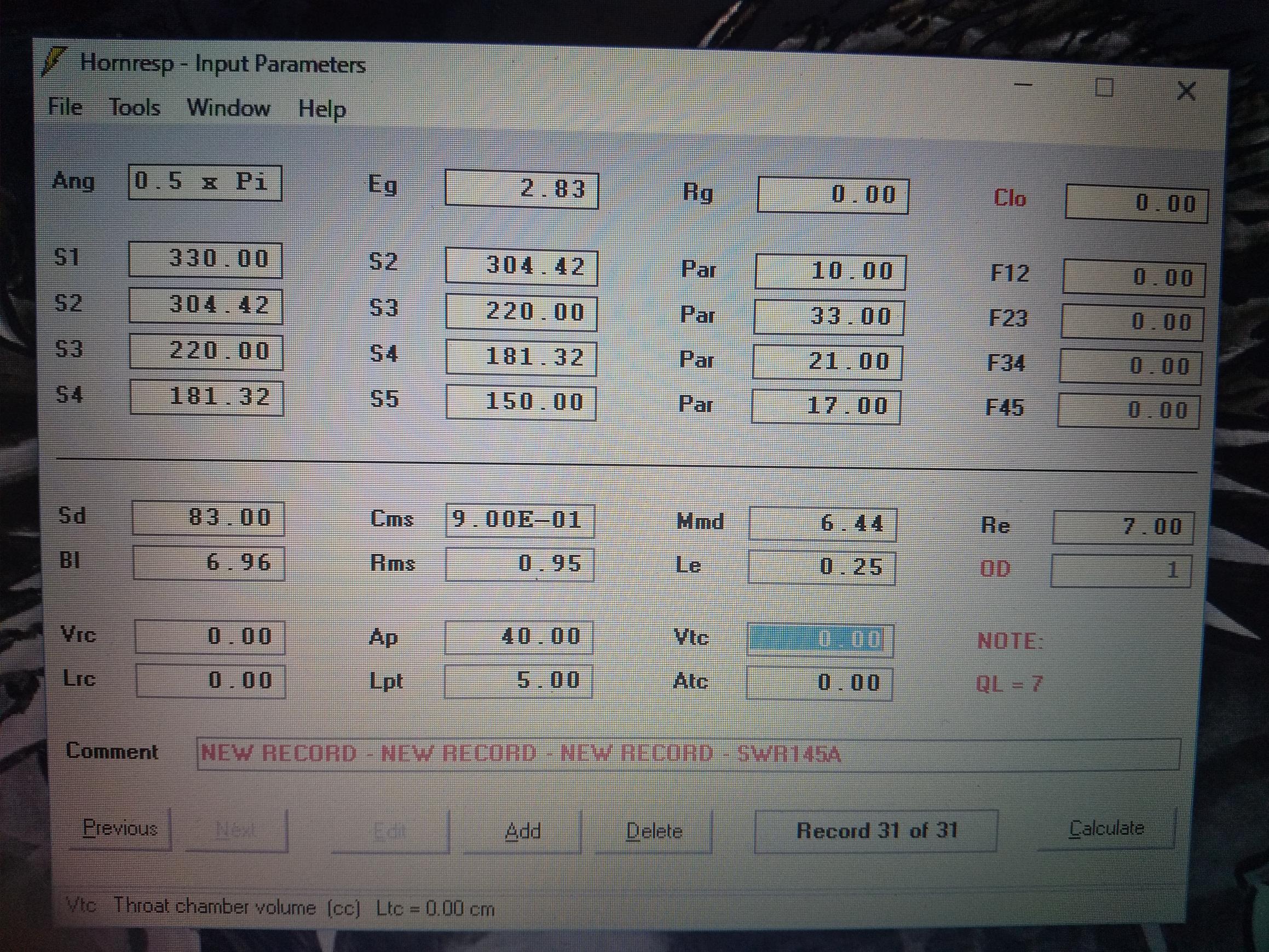The width and height of the screenshot is (1269, 952).
Task: Open the File menu
Action: click(65, 107)
